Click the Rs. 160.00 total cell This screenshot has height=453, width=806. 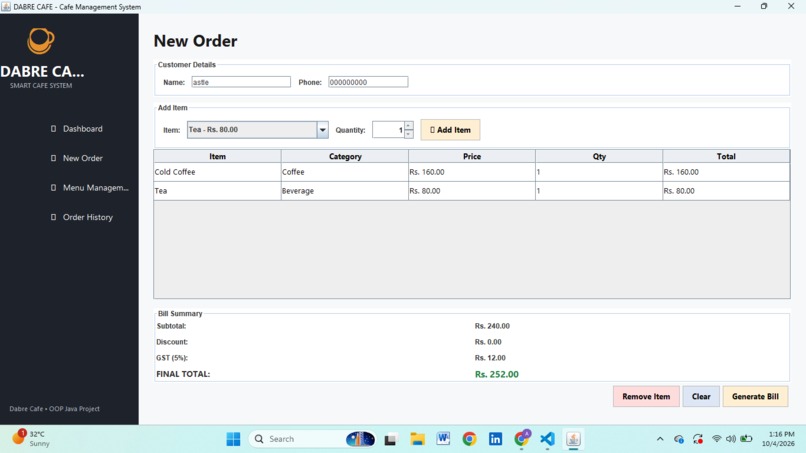726,172
